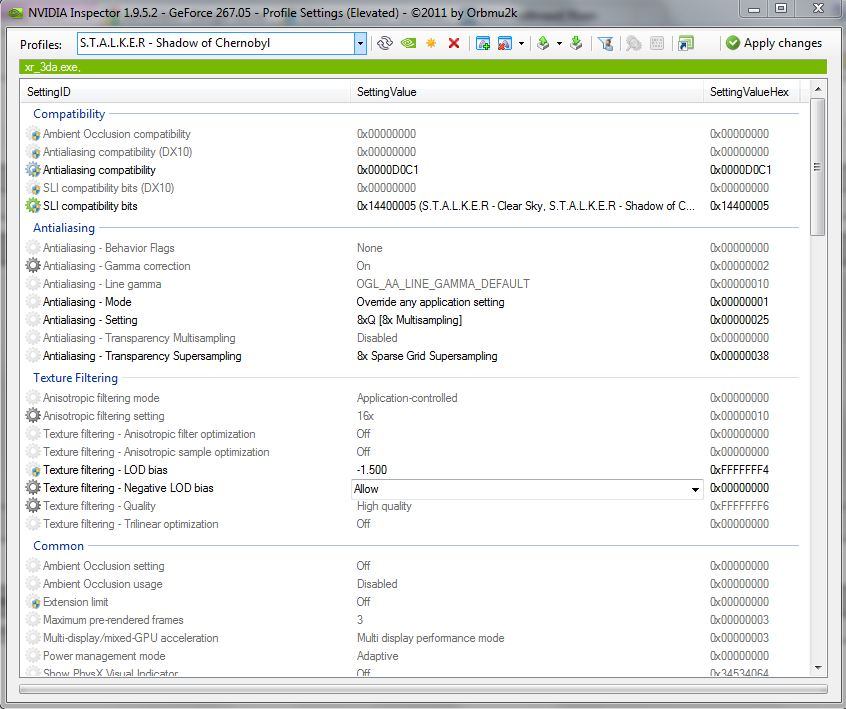Click into the profile name field

[x=216, y=43]
